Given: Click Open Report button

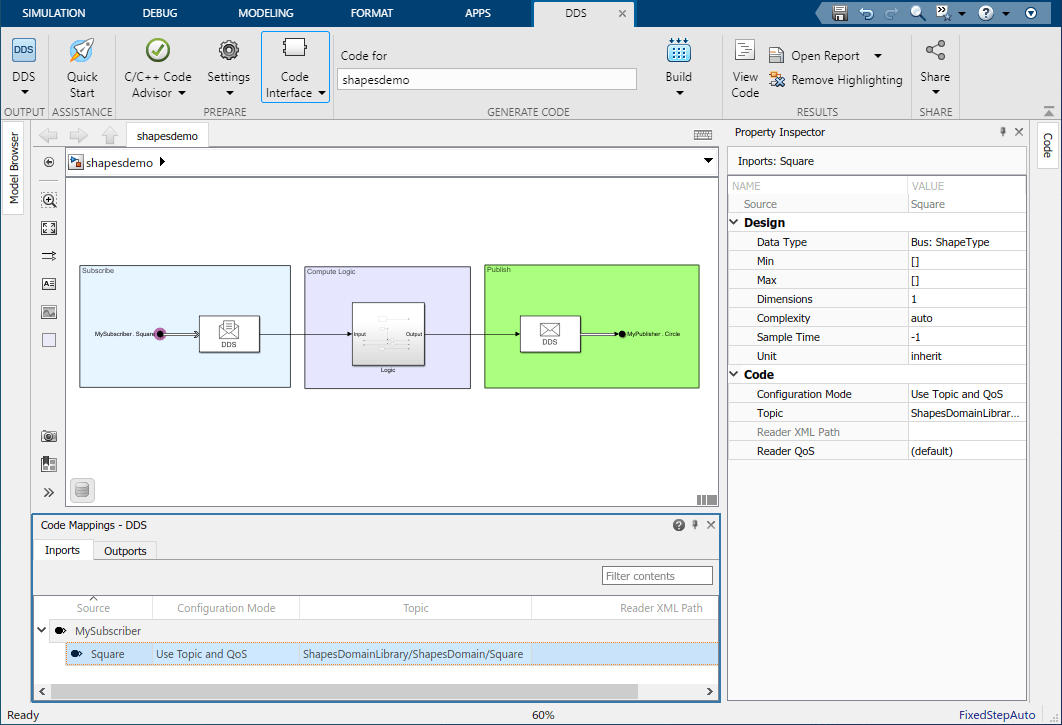Looking at the screenshot, I should [815, 56].
